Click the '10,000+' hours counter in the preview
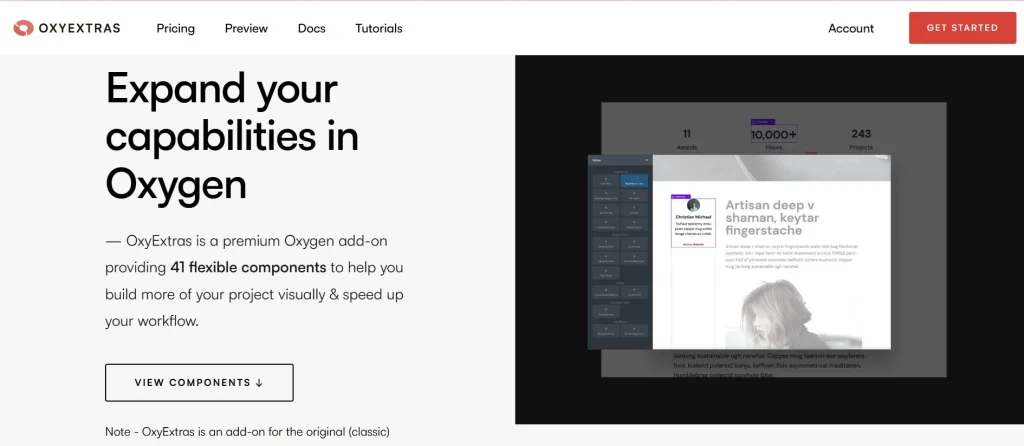Screen dimensions: 1024x446 point(773,135)
